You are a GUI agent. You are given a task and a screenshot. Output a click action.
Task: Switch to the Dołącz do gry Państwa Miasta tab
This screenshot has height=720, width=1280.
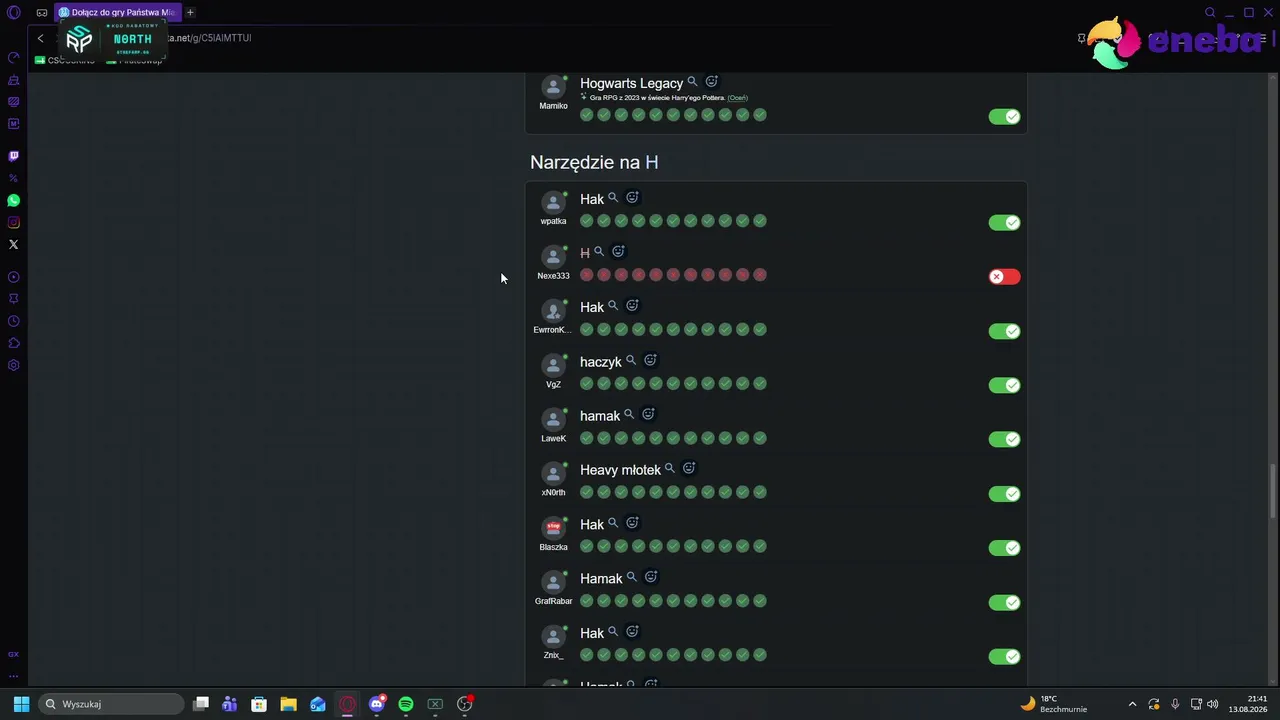pyautogui.click(x=116, y=12)
